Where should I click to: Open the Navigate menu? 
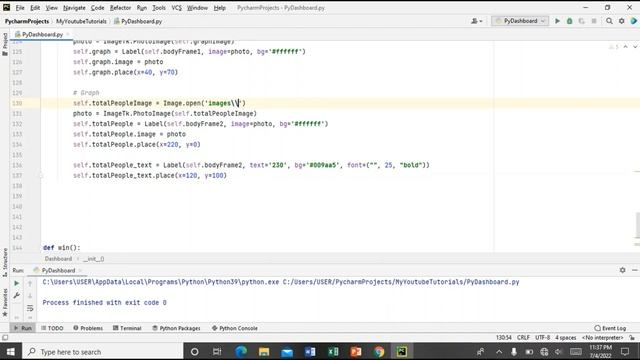pos(74,8)
